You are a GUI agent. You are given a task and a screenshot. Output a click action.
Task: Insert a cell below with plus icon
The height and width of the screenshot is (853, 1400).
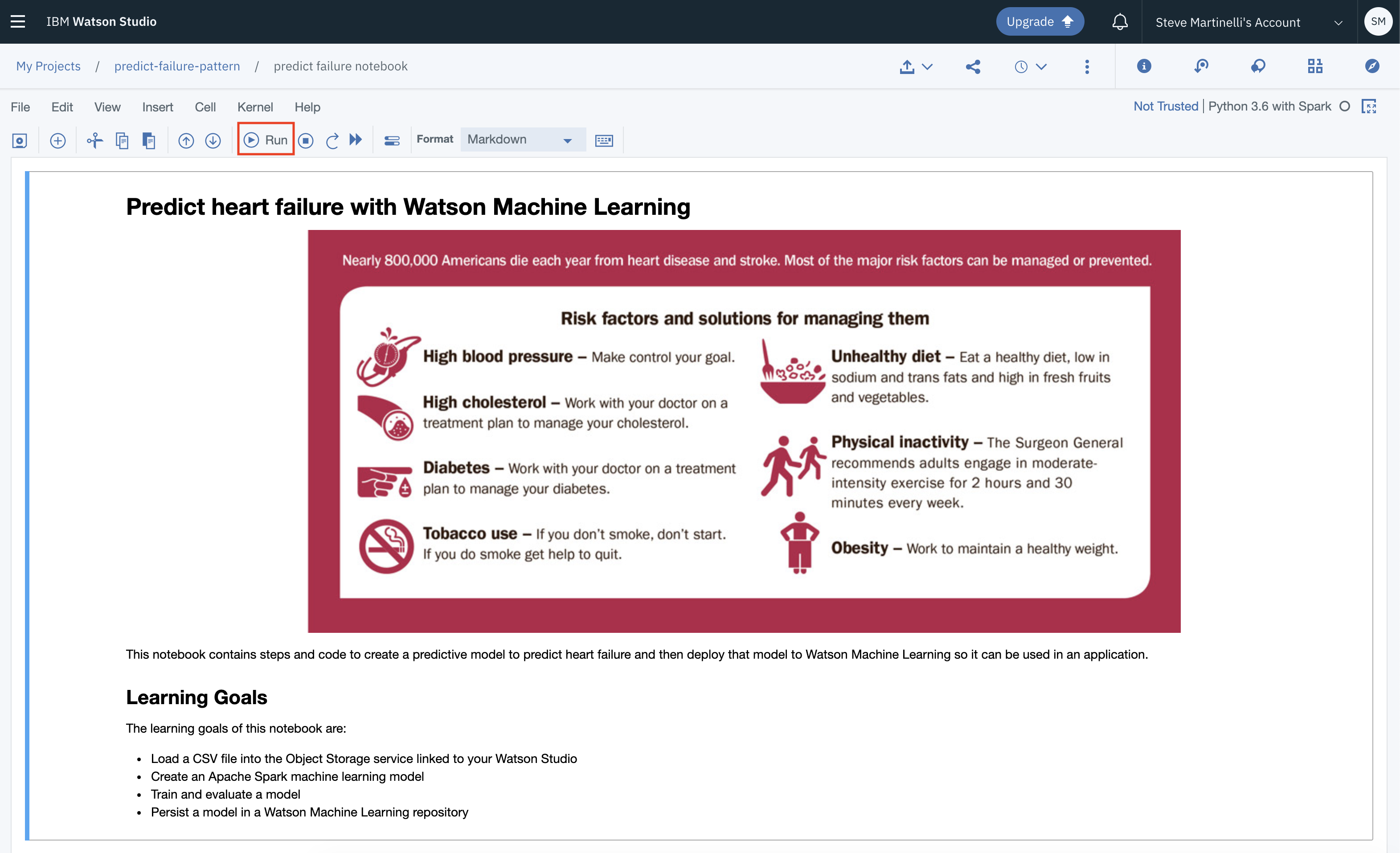coord(57,140)
